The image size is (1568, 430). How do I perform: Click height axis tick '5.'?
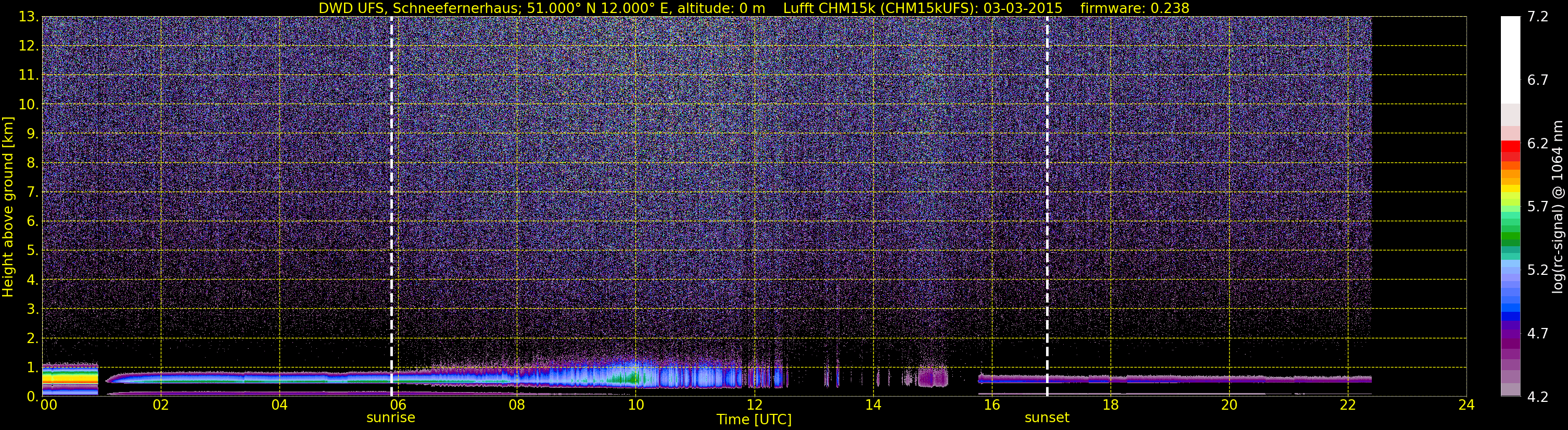click(x=32, y=250)
